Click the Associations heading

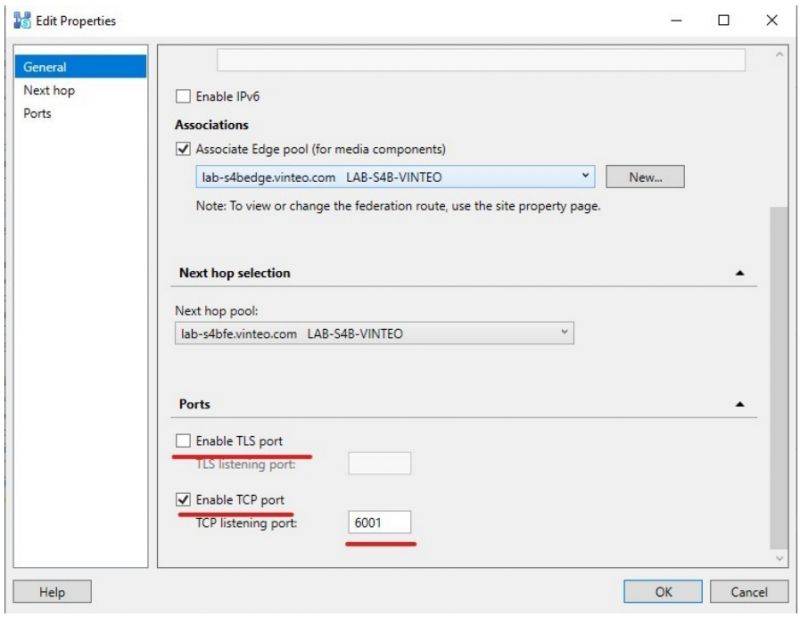tap(212, 125)
